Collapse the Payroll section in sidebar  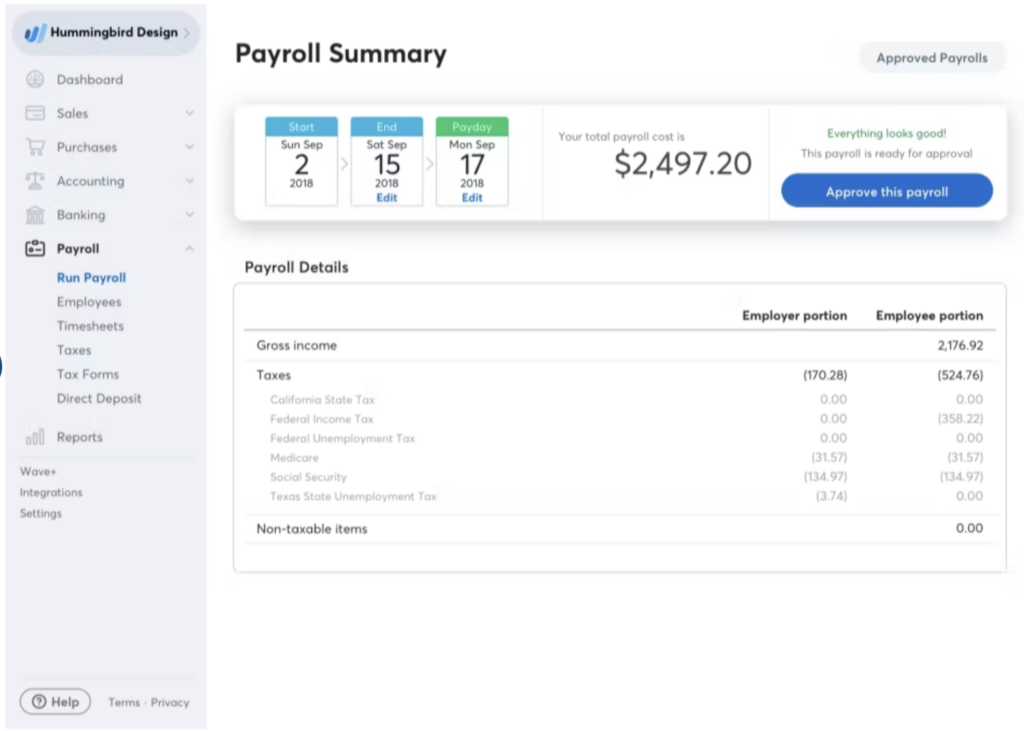point(188,248)
